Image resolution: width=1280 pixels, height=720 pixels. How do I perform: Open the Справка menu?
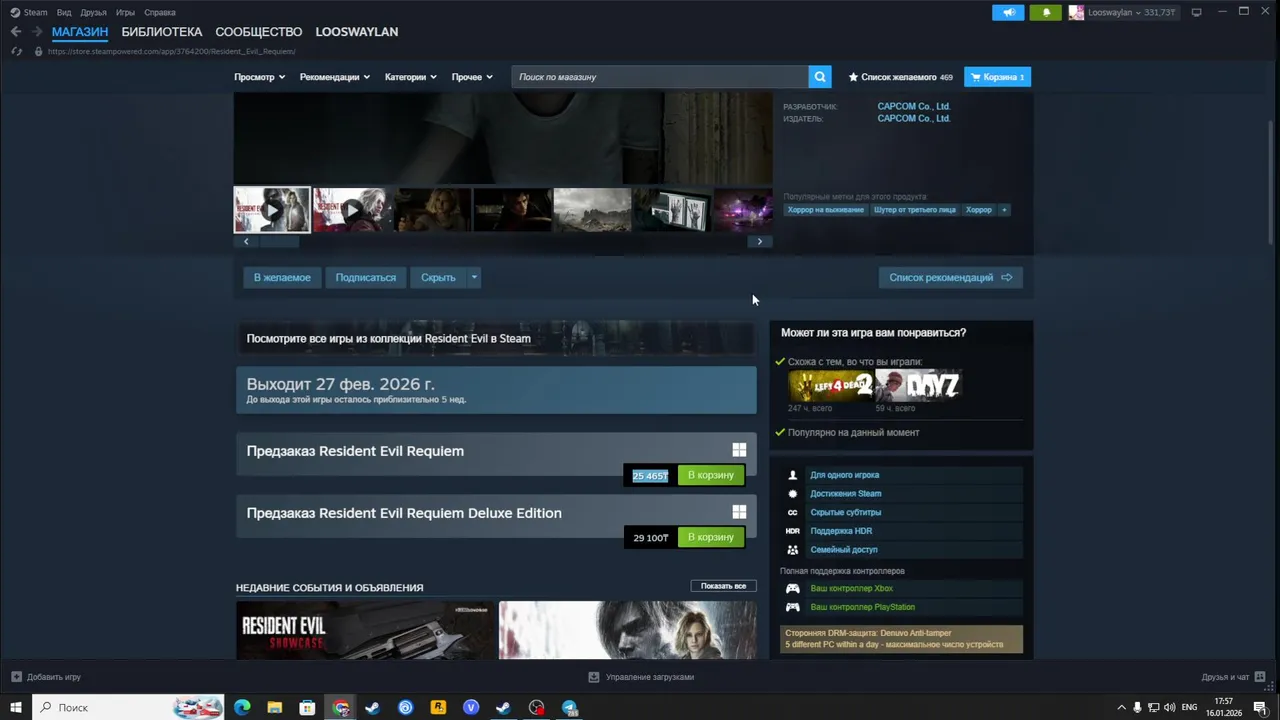160,13
